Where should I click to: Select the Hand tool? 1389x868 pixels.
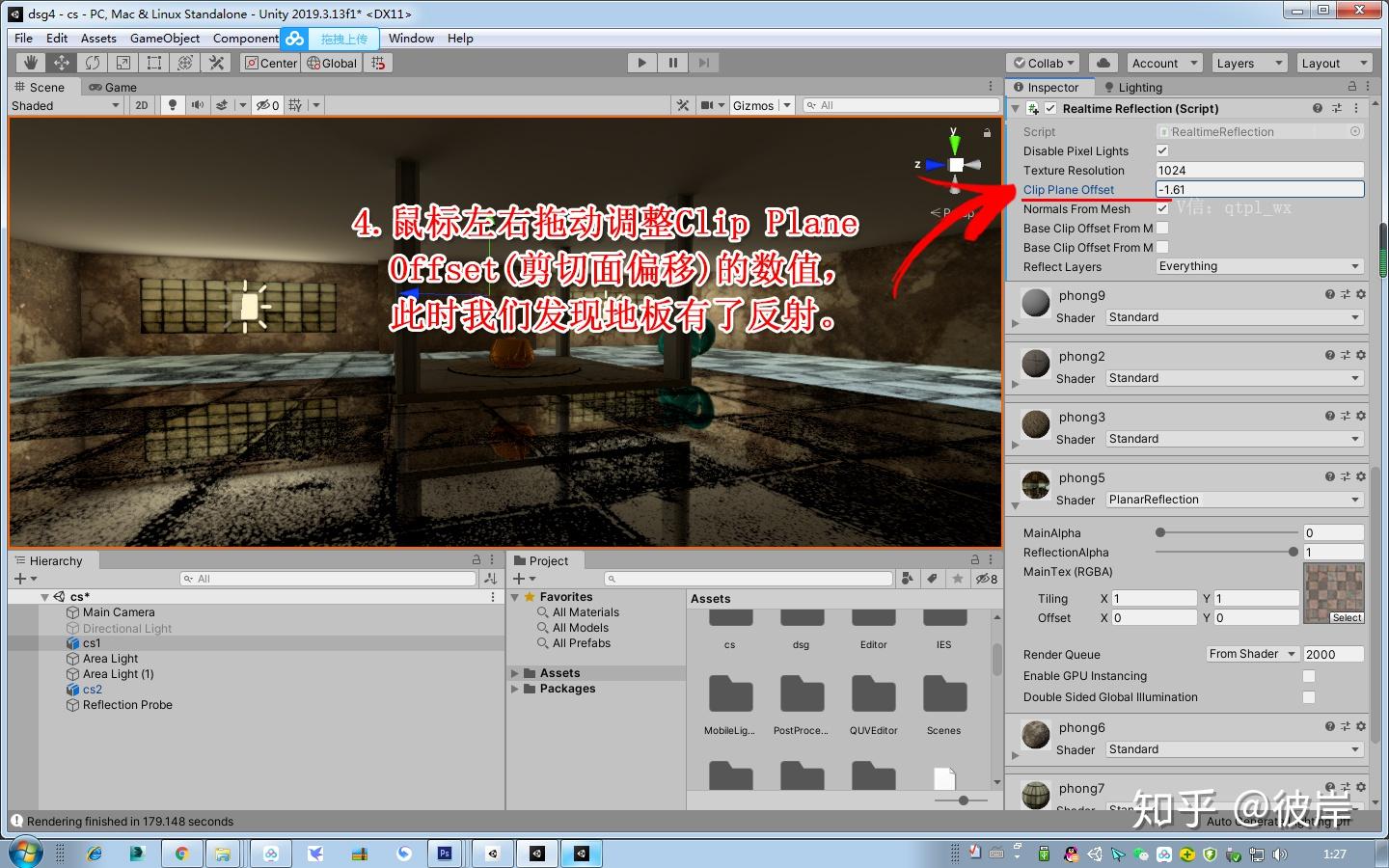(x=30, y=62)
